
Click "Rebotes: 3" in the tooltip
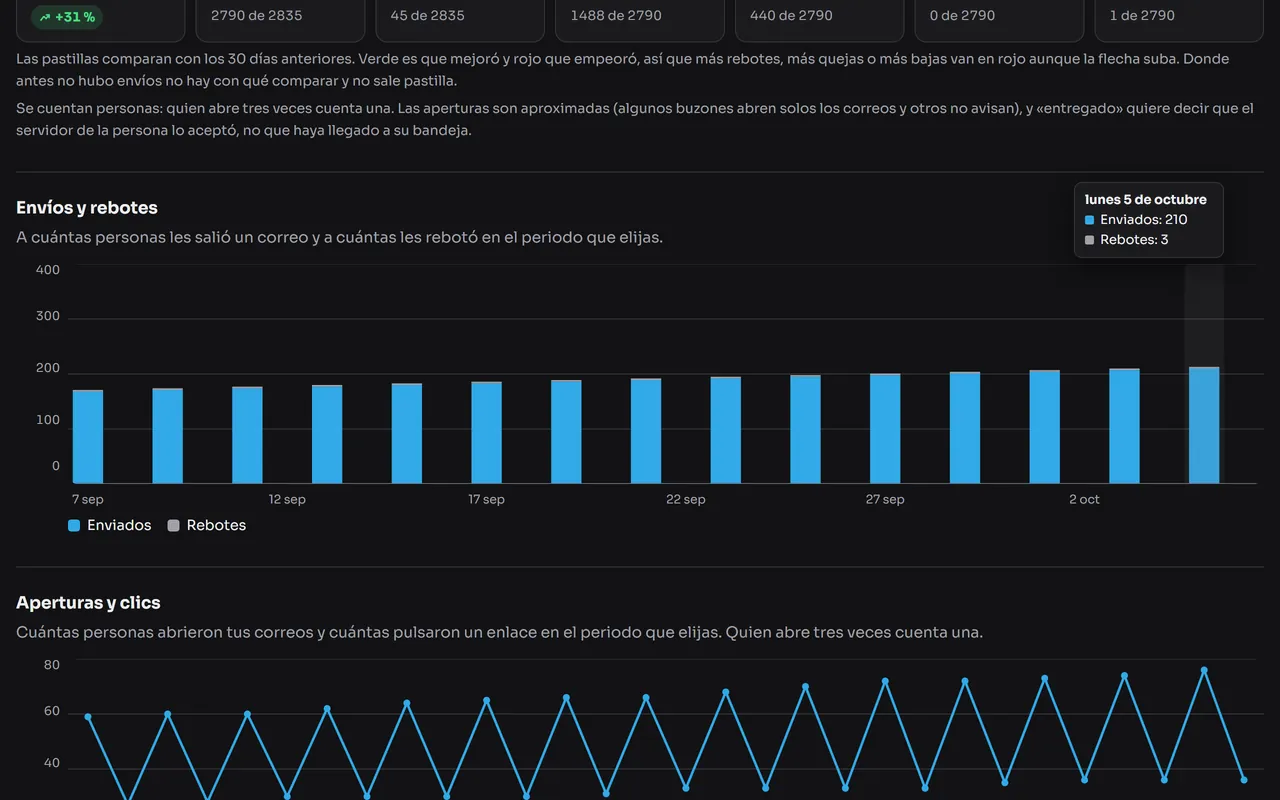pos(1134,239)
